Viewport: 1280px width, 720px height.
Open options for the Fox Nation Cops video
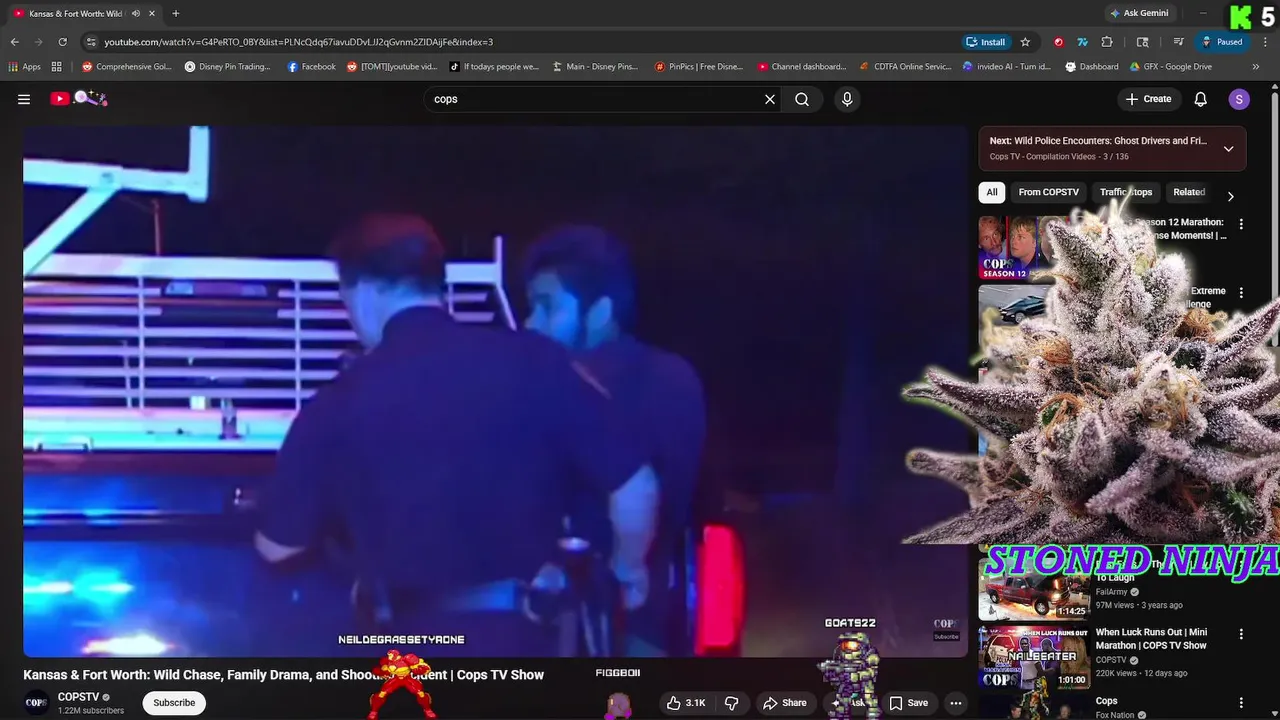click(x=1241, y=703)
